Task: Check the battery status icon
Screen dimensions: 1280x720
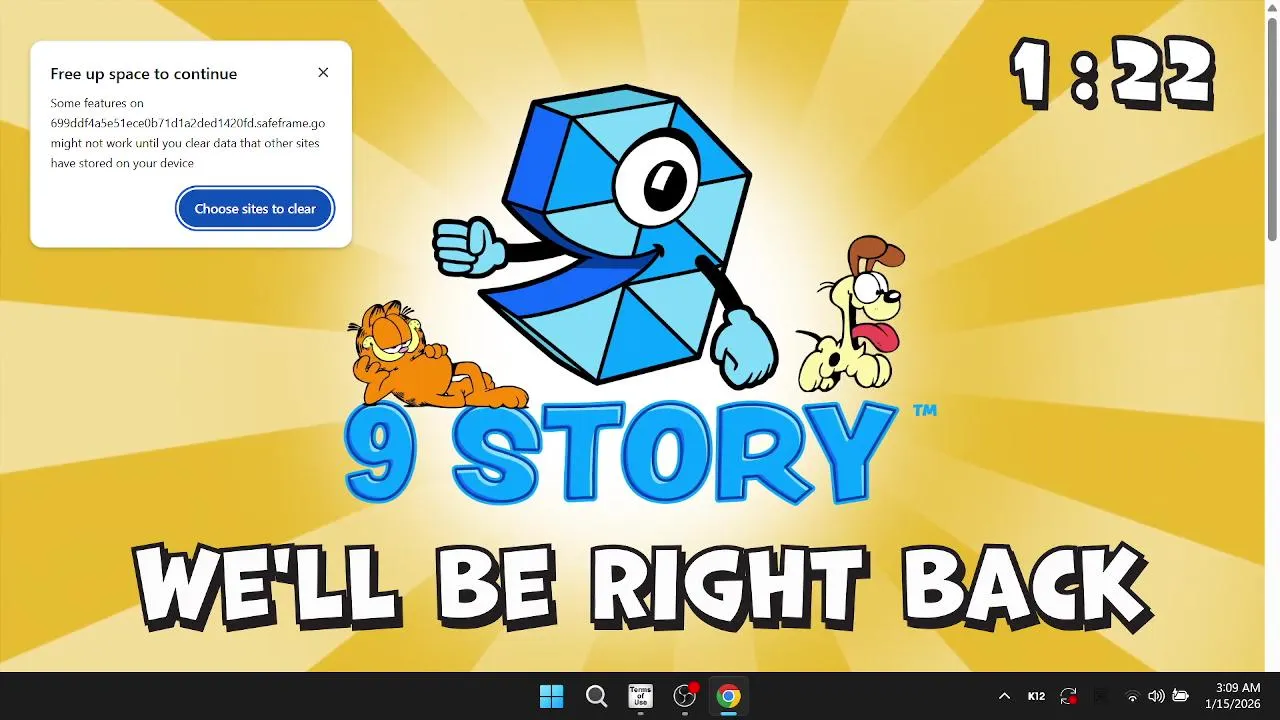Action: tap(1181, 696)
